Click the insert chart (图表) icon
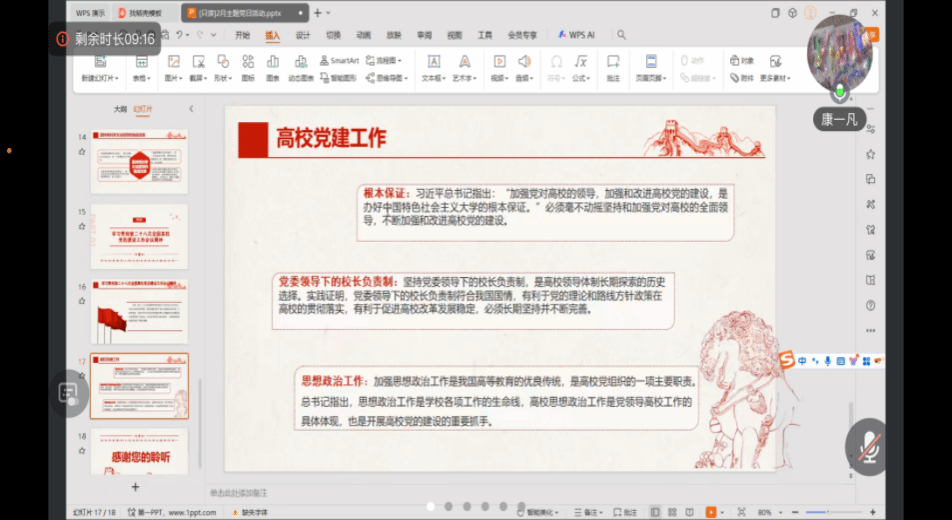The image size is (952, 520). point(273,62)
